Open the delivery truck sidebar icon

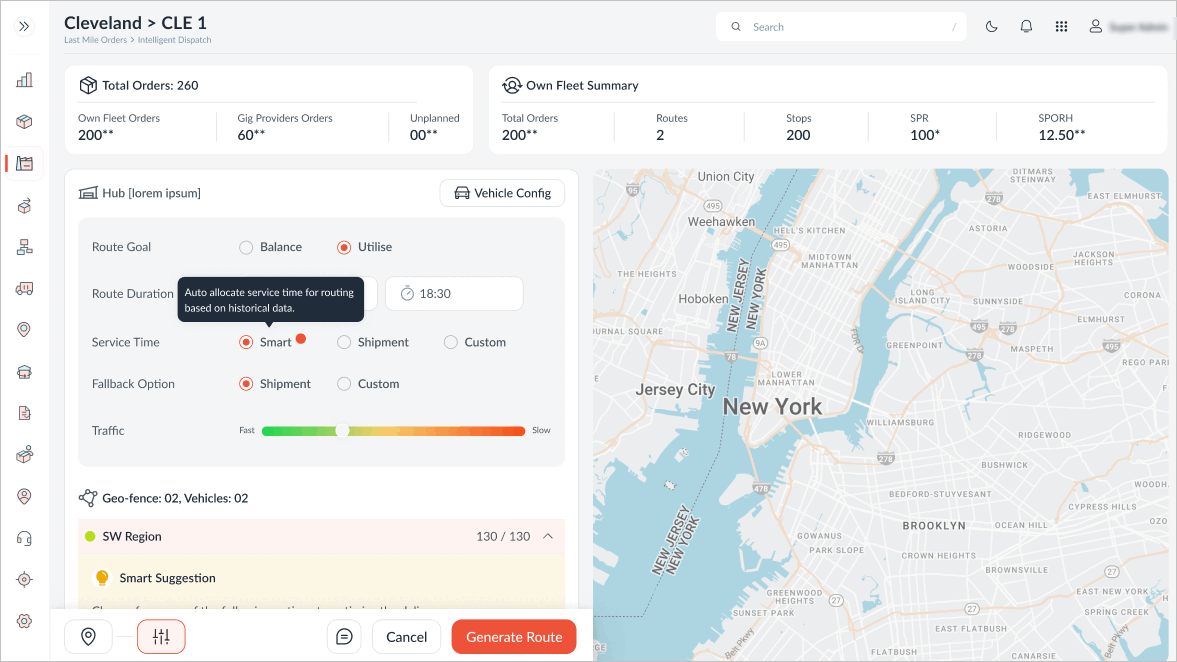click(24, 289)
